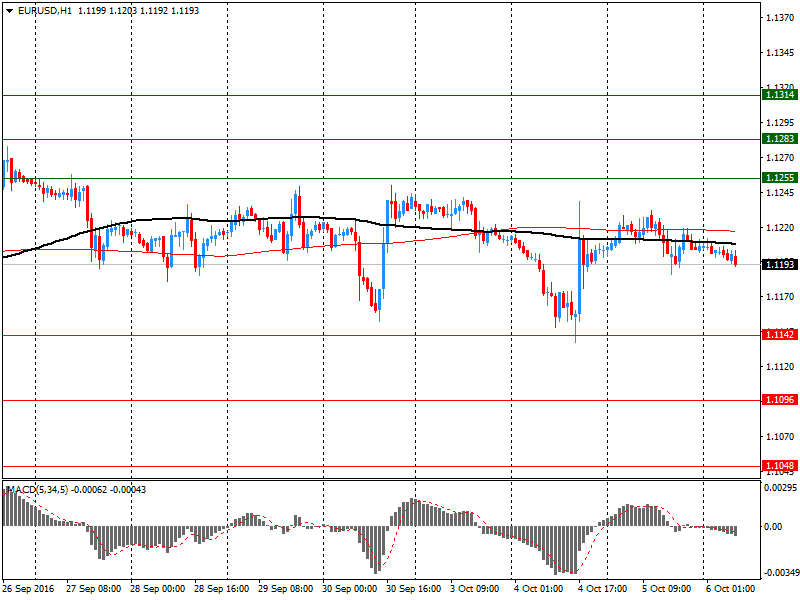Select the 1.1295 price axis value
Image resolution: width=800 pixels, height=600 pixels.
click(780, 122)
